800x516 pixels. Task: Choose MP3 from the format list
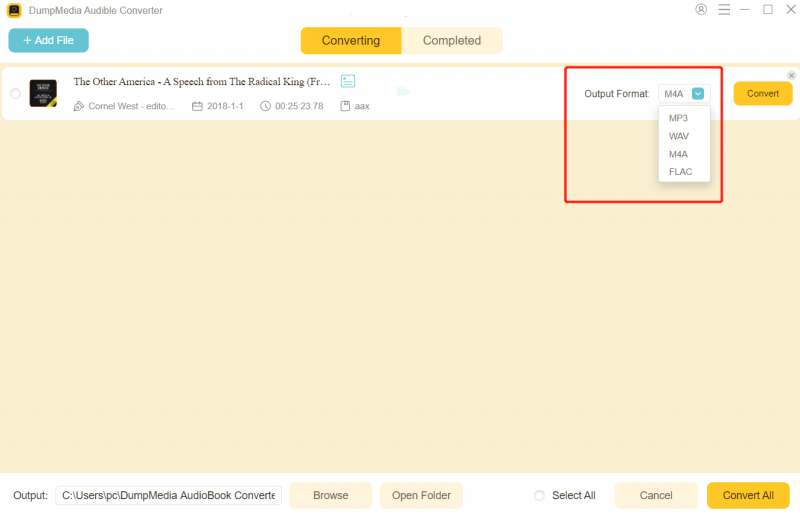[x=678, y=118]
